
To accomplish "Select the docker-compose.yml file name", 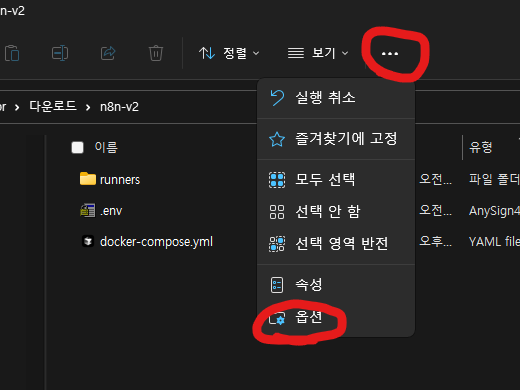I will point(156,242).
